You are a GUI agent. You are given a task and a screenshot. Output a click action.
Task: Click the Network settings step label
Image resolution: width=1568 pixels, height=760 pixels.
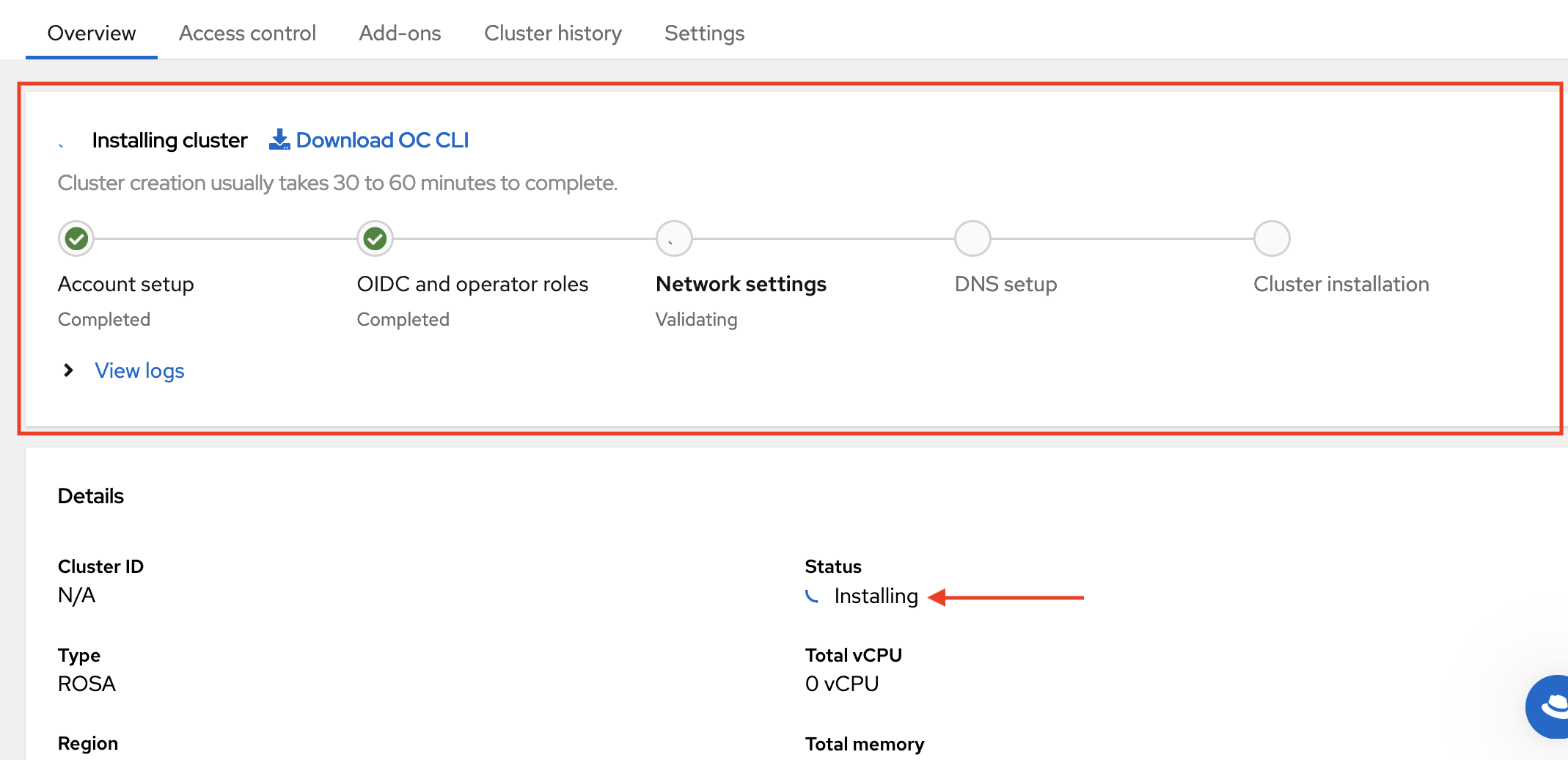coord(741,284)
